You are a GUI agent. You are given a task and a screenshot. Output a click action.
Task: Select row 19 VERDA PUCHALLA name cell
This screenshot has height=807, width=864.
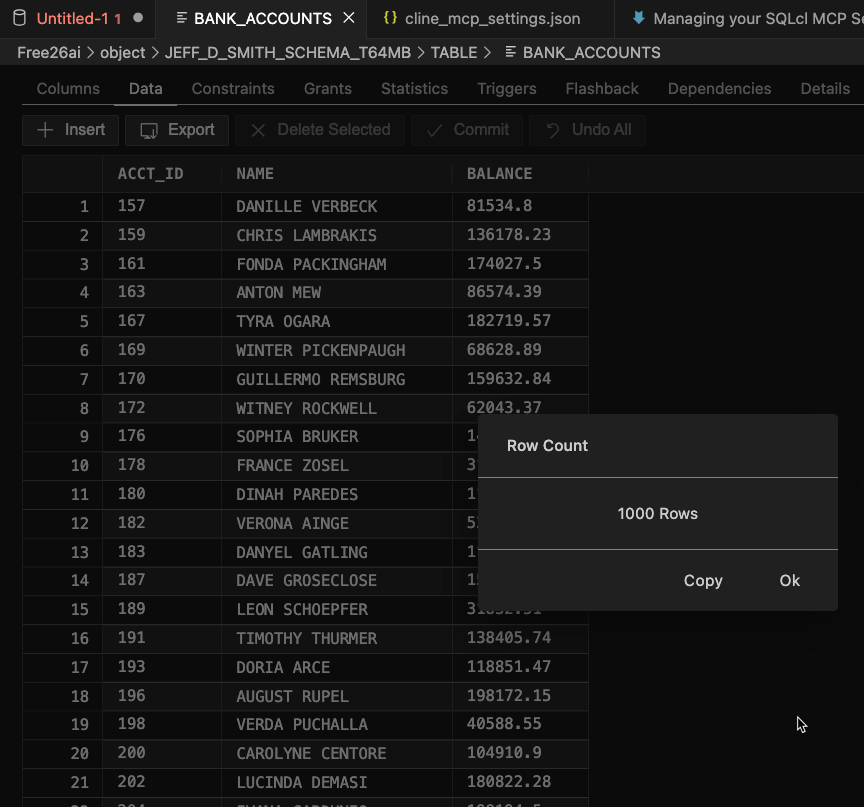point(302,724)
